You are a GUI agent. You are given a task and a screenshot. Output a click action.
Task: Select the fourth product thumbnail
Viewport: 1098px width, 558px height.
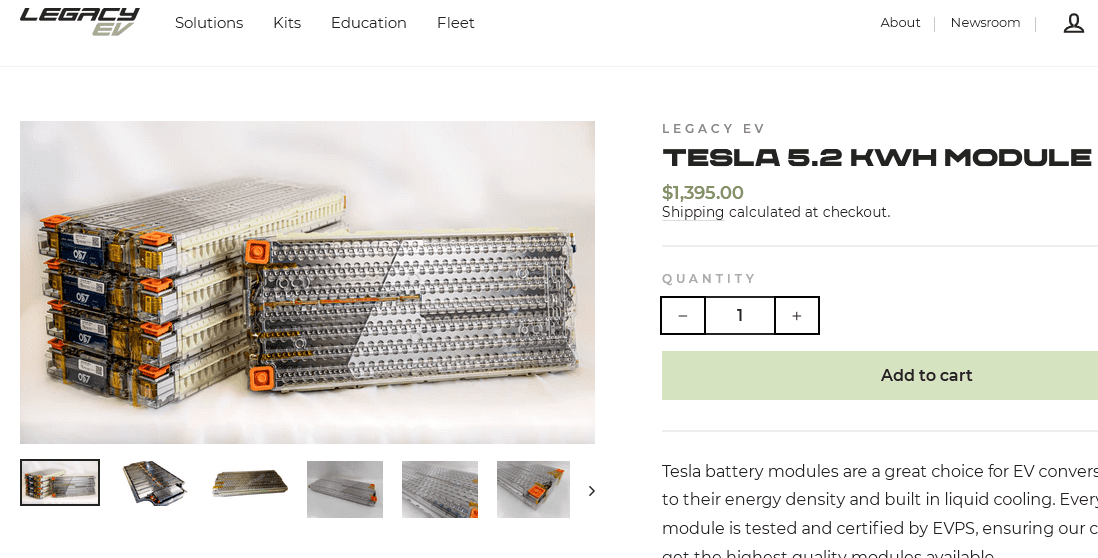(345, 489)
